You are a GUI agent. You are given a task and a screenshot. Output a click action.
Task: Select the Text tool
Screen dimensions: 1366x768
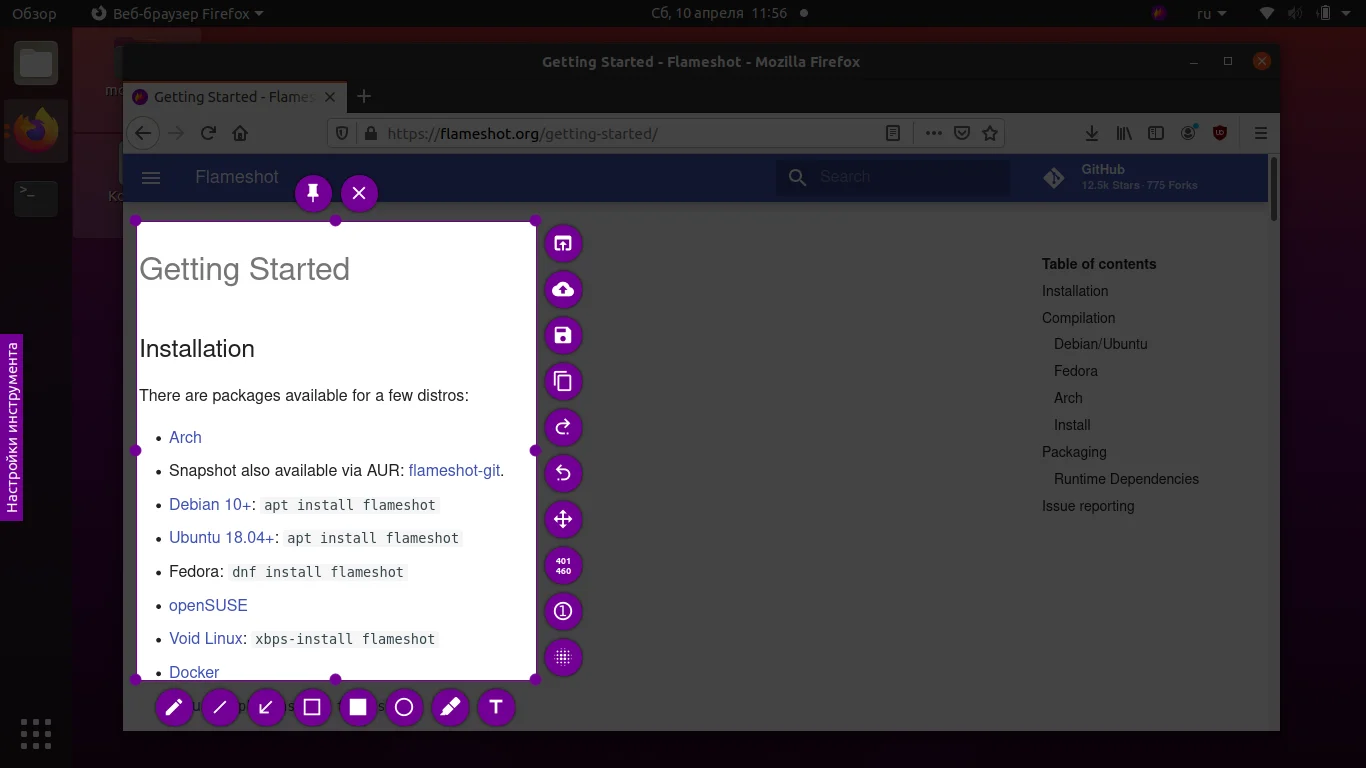tap(496, 708)
